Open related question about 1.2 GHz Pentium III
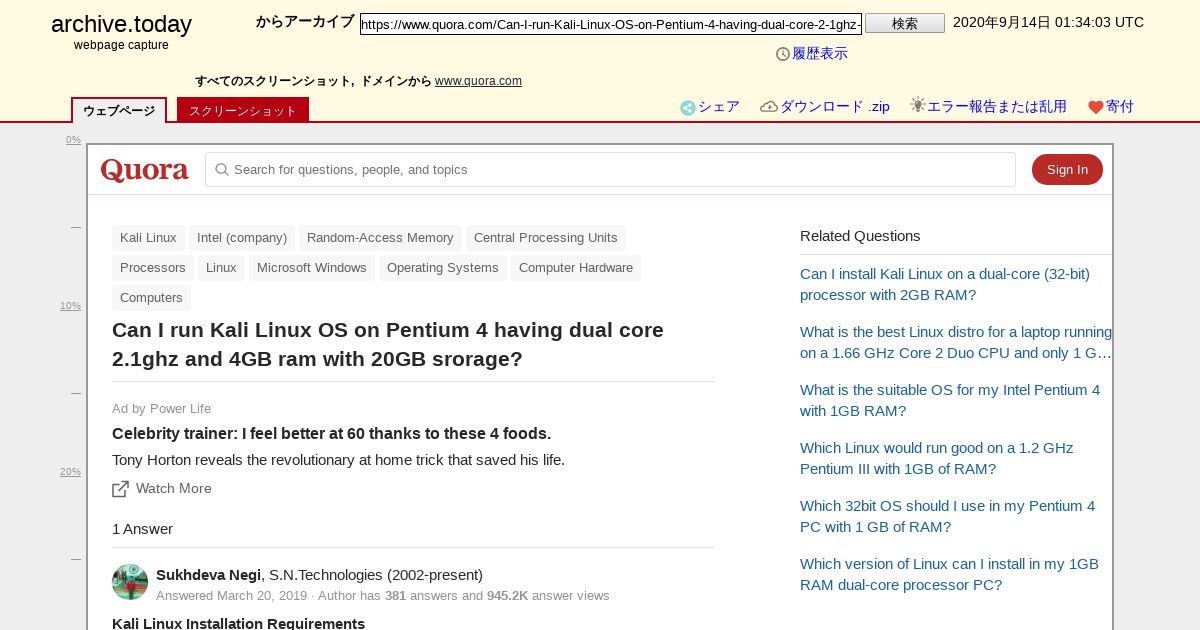This screenshot has width=1200, height=630. [936, 458]
